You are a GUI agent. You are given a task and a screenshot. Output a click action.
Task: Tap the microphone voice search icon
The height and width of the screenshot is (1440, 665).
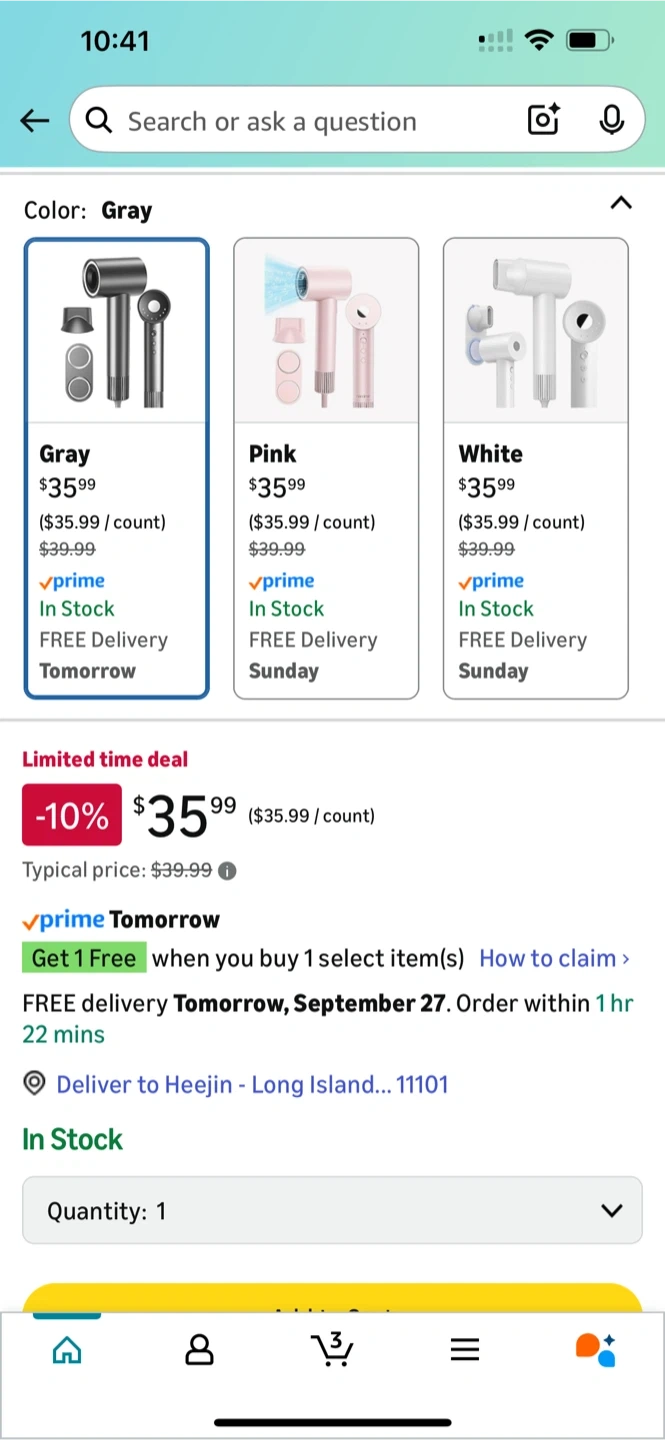point(611,121)
